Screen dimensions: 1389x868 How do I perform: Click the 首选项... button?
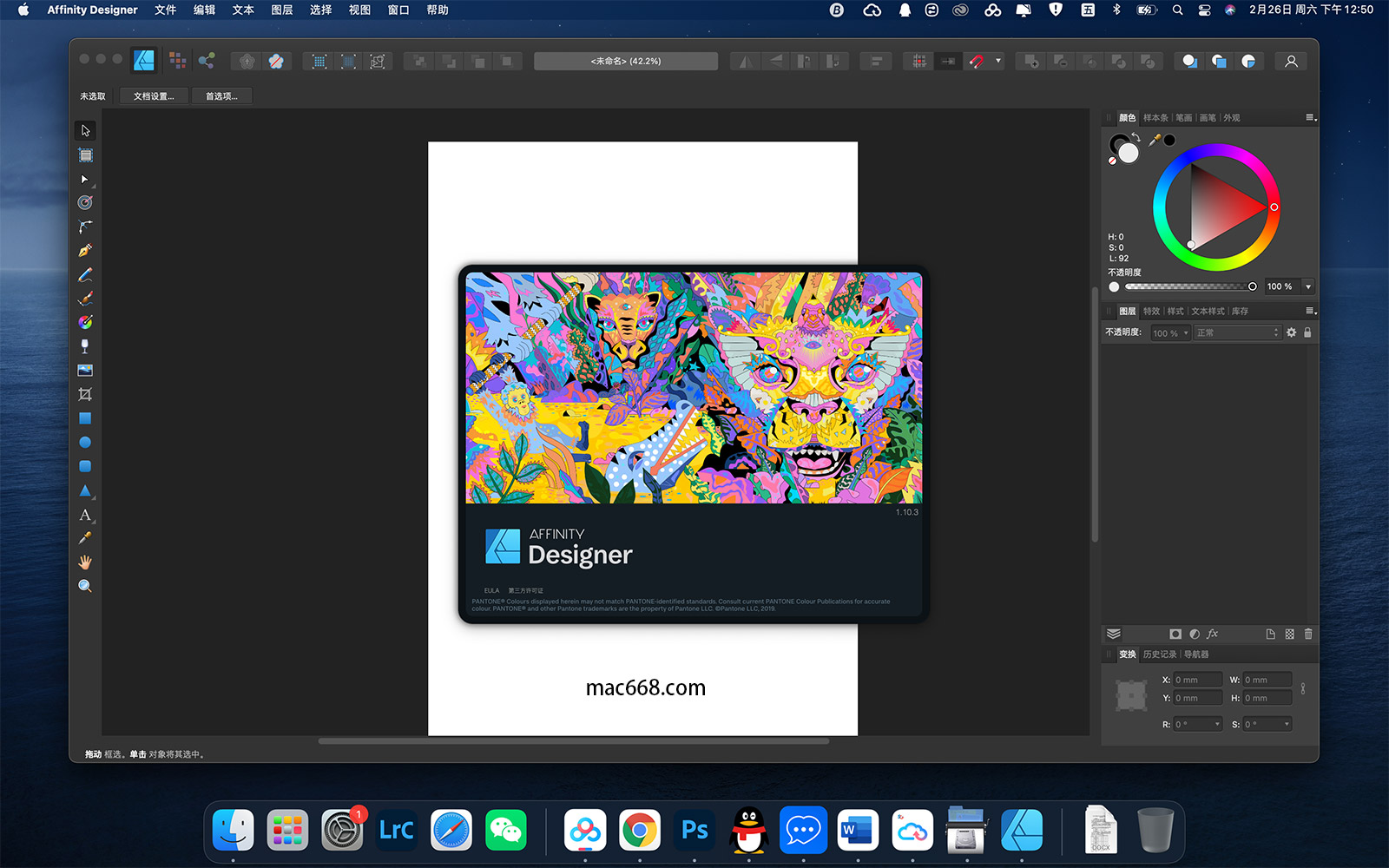pyautogui.click(x=221, y=96)
